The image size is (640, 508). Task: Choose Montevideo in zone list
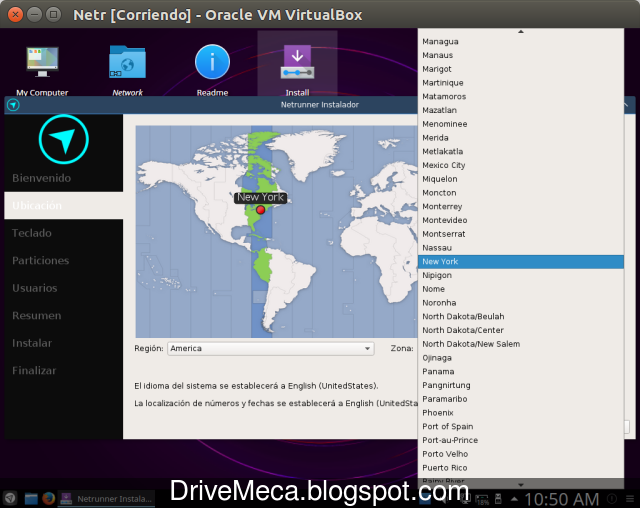521,220
